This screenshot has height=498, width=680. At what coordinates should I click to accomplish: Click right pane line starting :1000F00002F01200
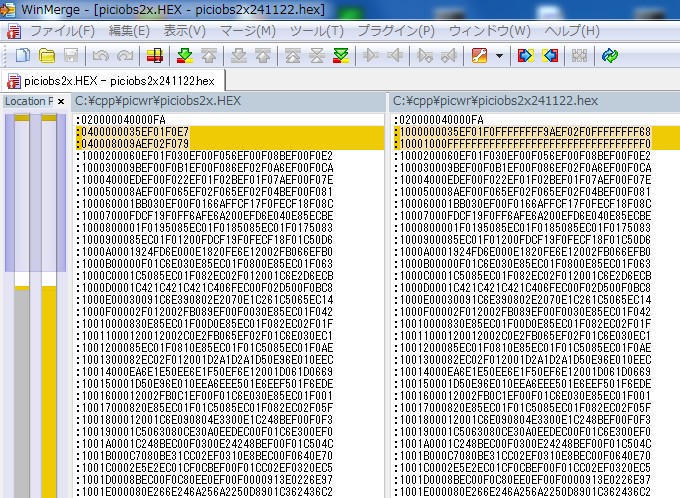click(522, 311)
